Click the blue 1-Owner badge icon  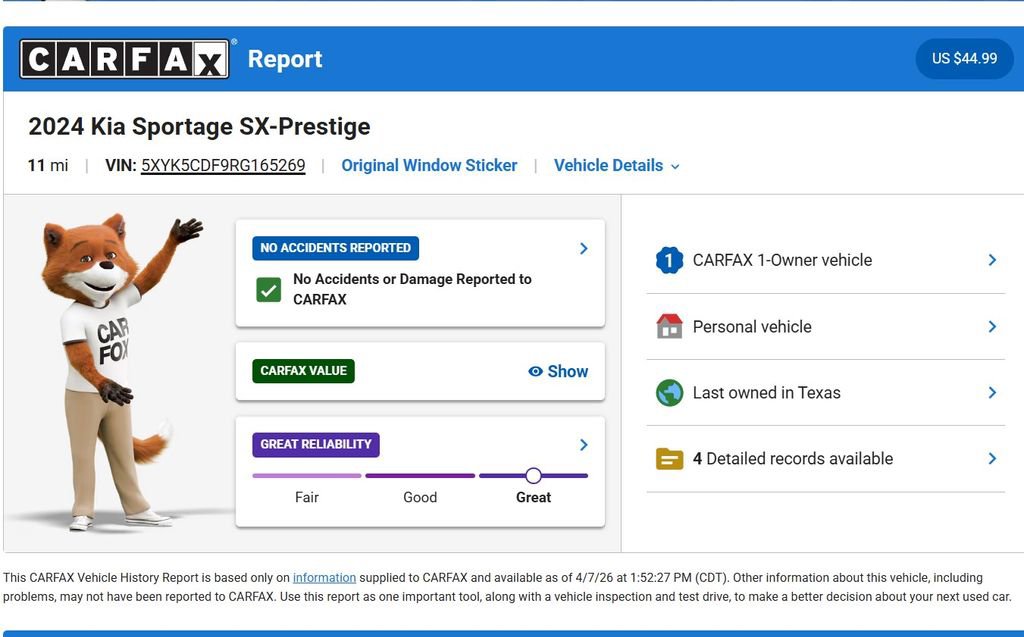click(669, 260)
